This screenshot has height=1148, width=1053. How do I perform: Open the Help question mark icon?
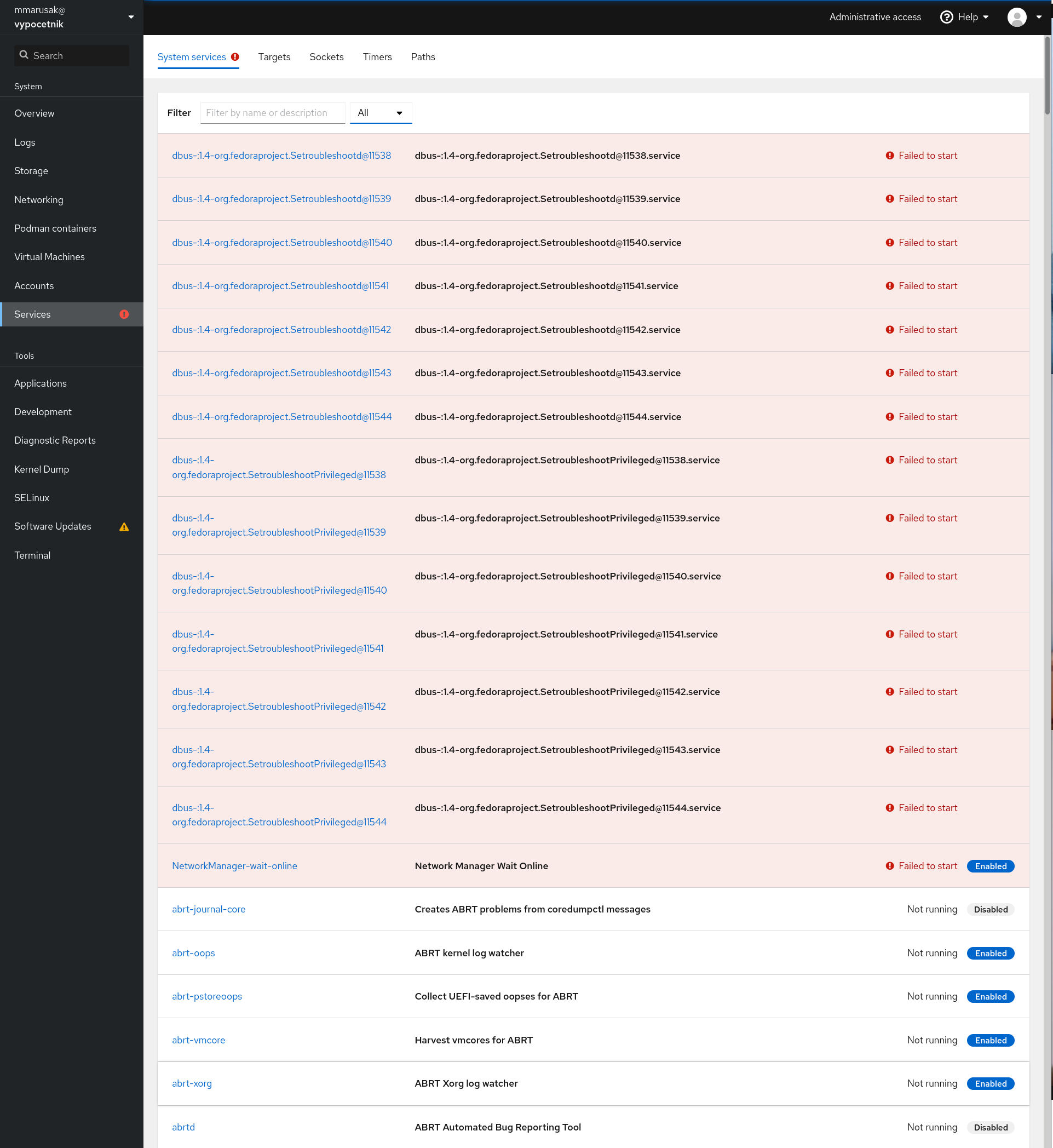(946, 16)
